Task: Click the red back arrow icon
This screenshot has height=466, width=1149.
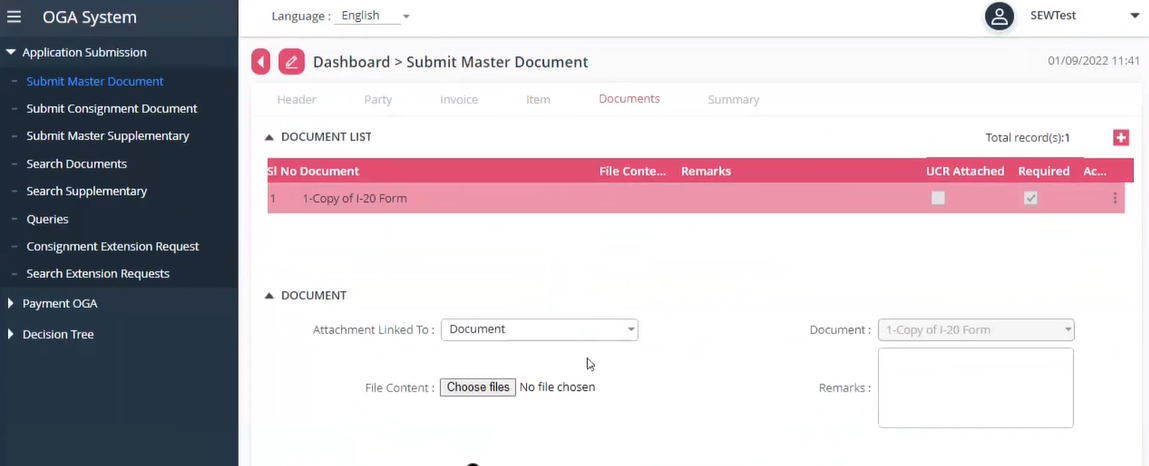Action: pyautogui.click(x=260, y=62)
